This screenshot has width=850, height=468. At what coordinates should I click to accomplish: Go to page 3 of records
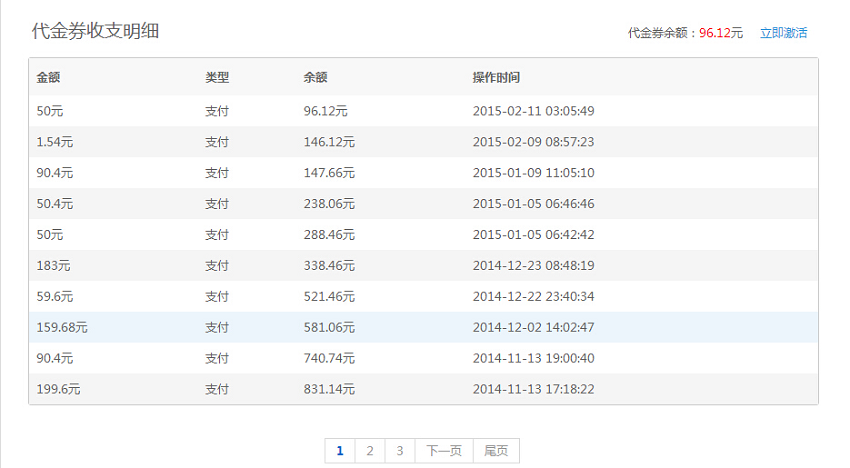point(400,451)
